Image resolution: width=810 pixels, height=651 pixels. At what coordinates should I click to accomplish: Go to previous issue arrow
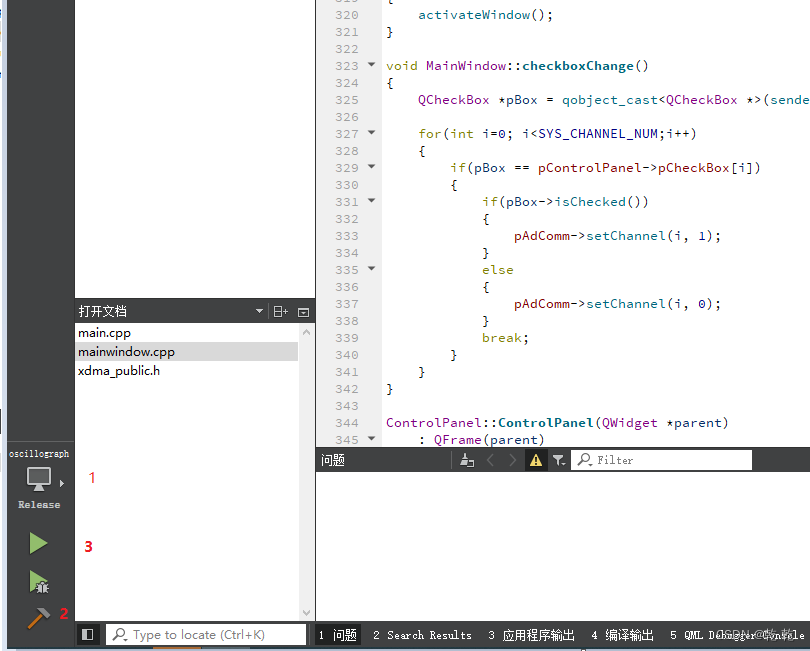tap(491, 460)
